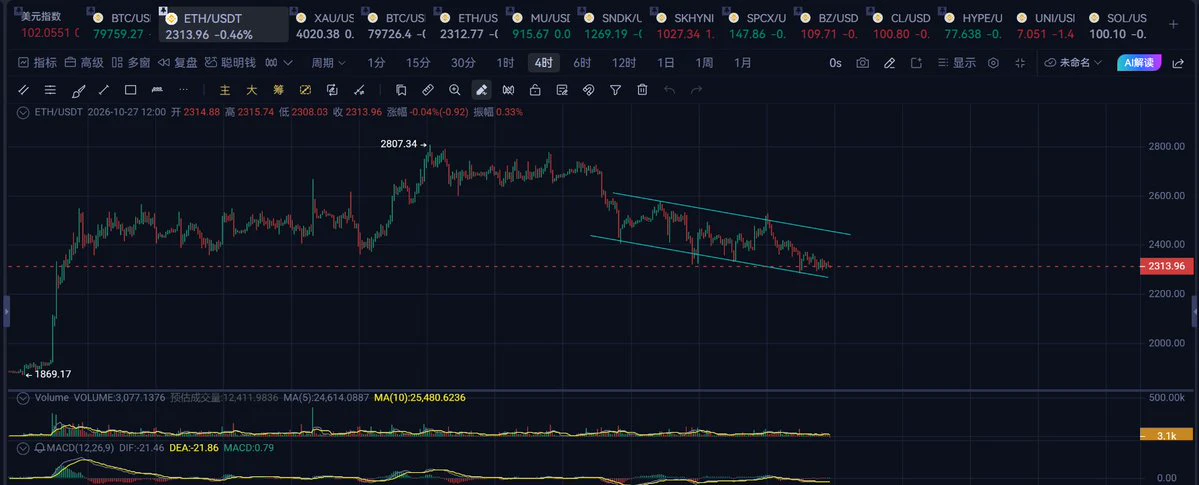
Task: Click the undo arrow
Action: (x=670, y=90)
